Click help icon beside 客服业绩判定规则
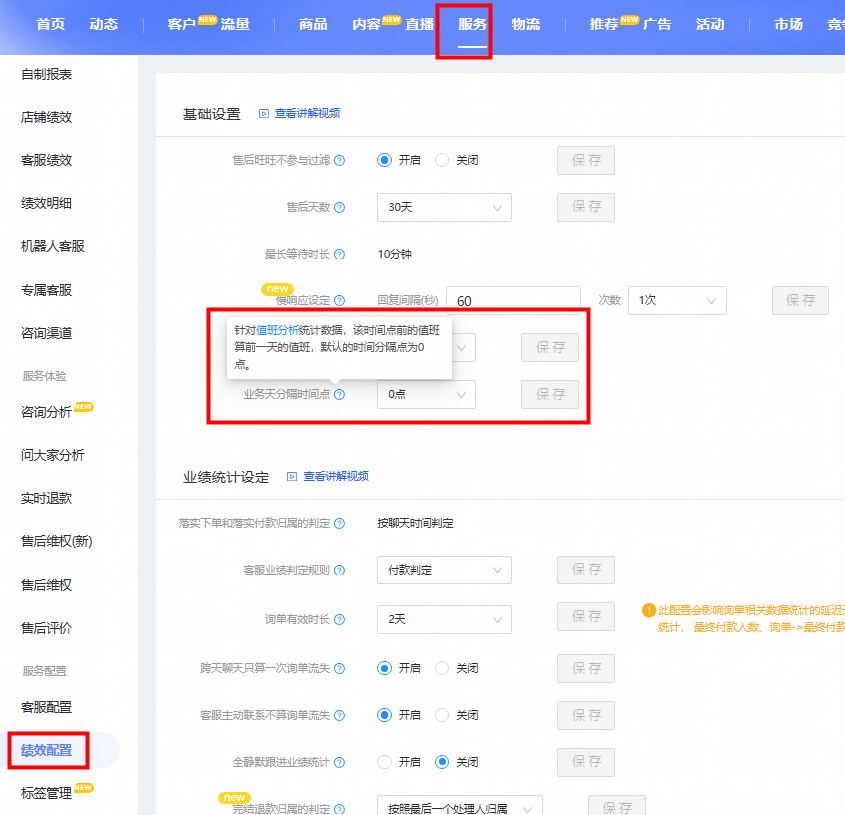 (339, 570)
